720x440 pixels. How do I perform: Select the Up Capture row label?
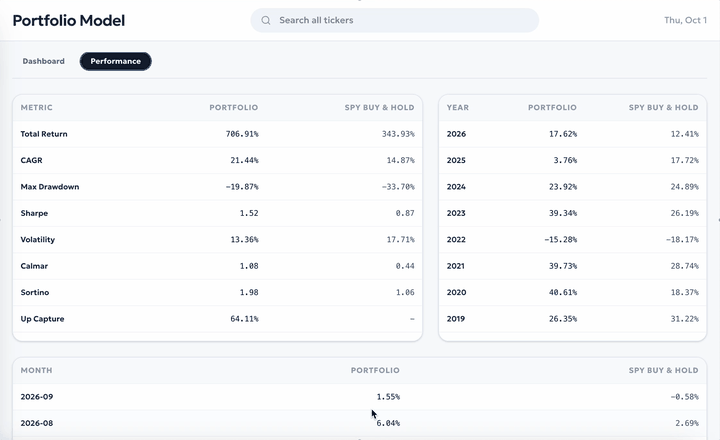42,319
